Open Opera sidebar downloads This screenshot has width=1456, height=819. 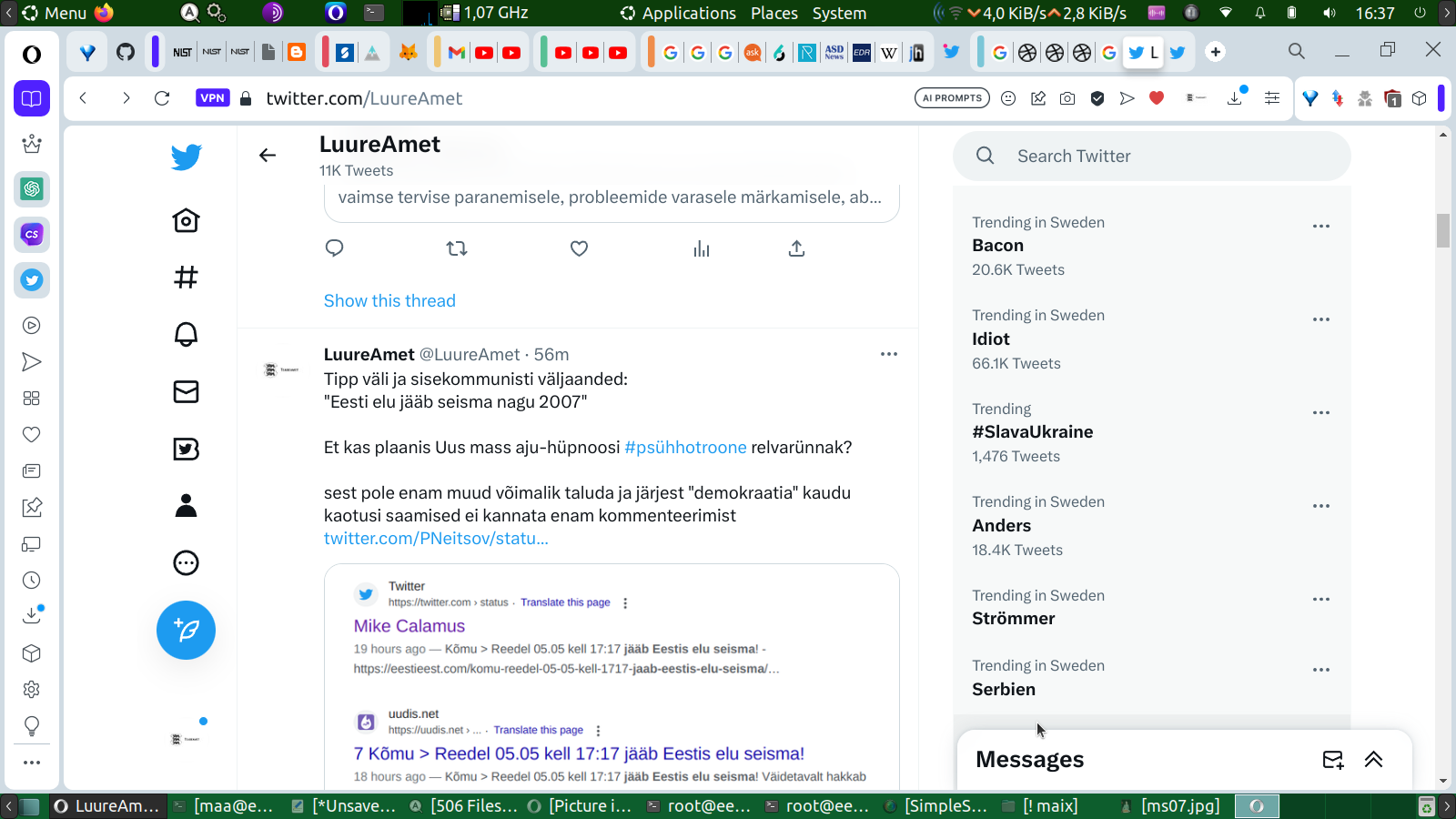32,616
